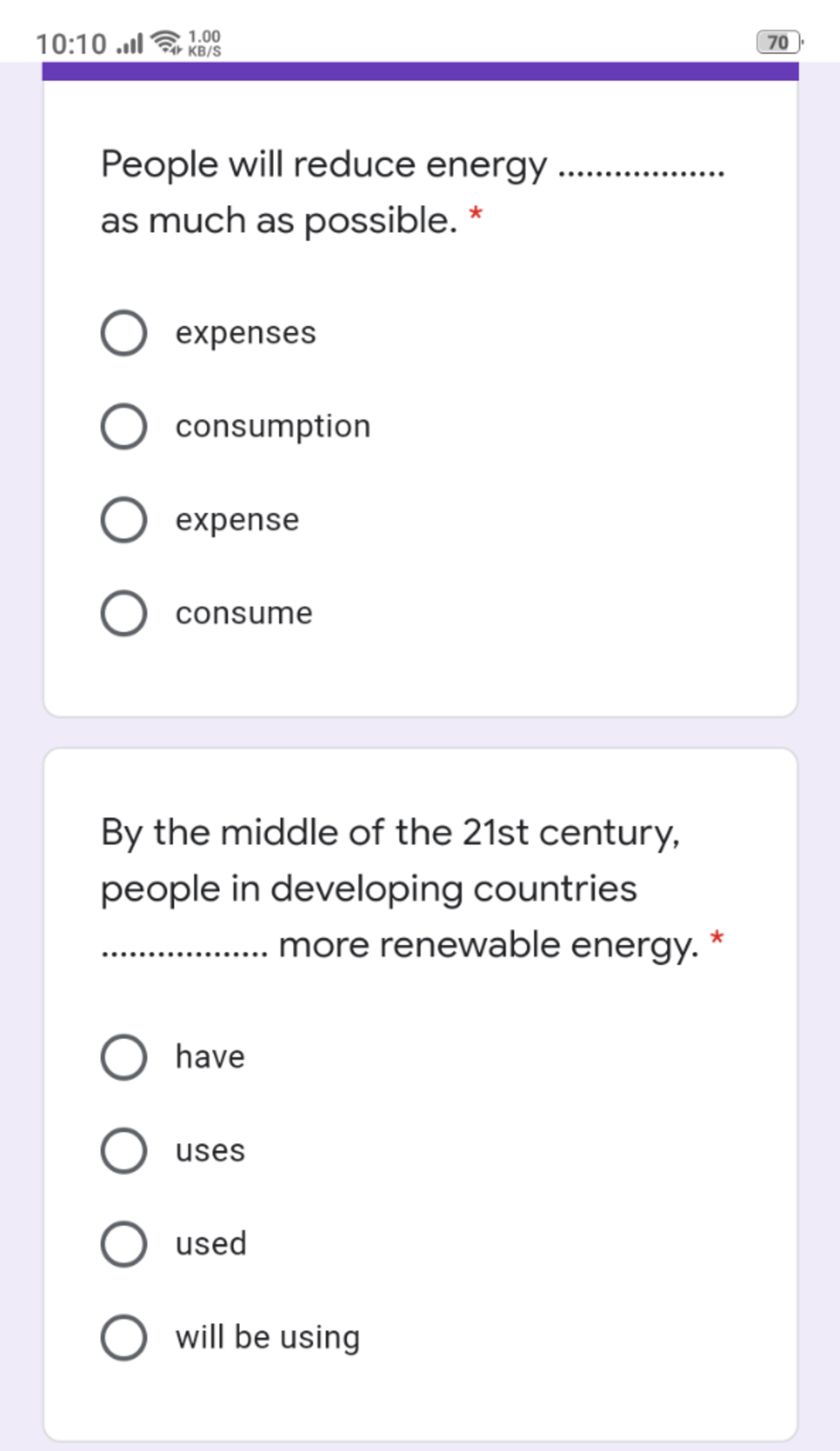Image resolution: width=840 pixels, height=1451 pixels.
Task: Tap the red asterisk on the first question
Action: [x=476, y=216]
